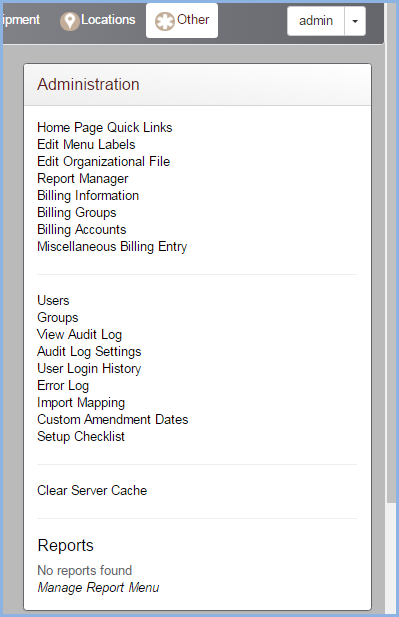Open Miscellaneous Billing Entry

pos(112,247)
